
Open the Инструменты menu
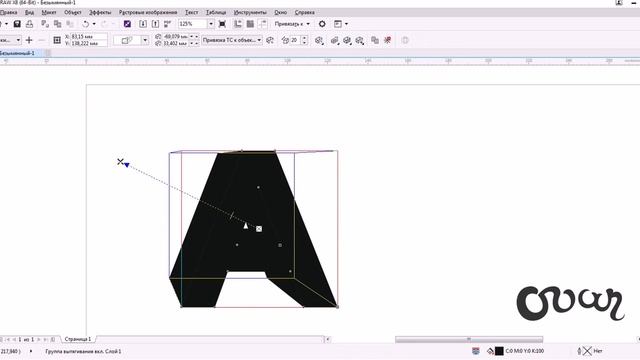(250, 13)
